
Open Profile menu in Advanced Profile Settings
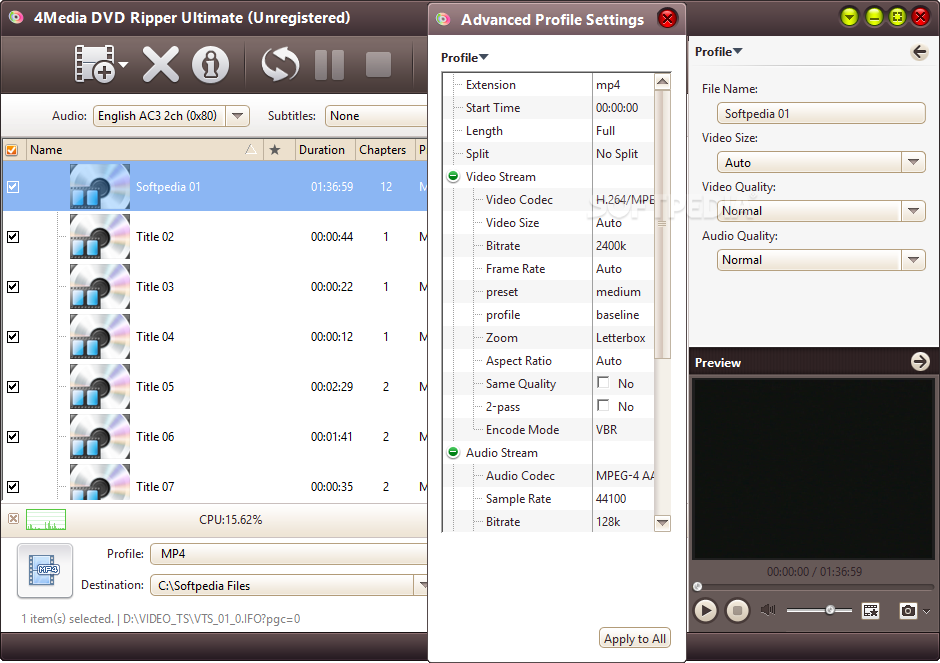tap(465, 58)
